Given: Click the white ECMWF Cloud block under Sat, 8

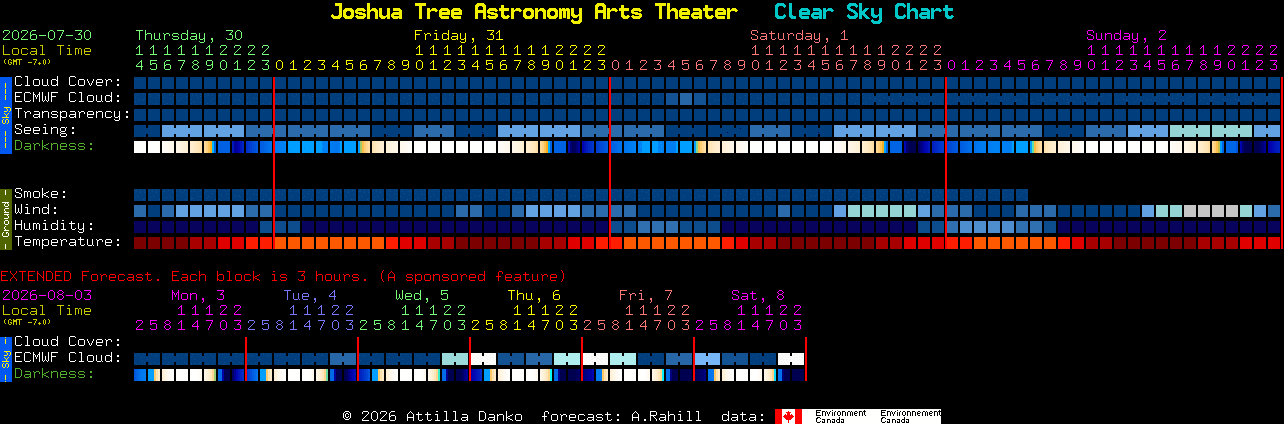Looking at the screenshot, I should (x=791, y=358).
